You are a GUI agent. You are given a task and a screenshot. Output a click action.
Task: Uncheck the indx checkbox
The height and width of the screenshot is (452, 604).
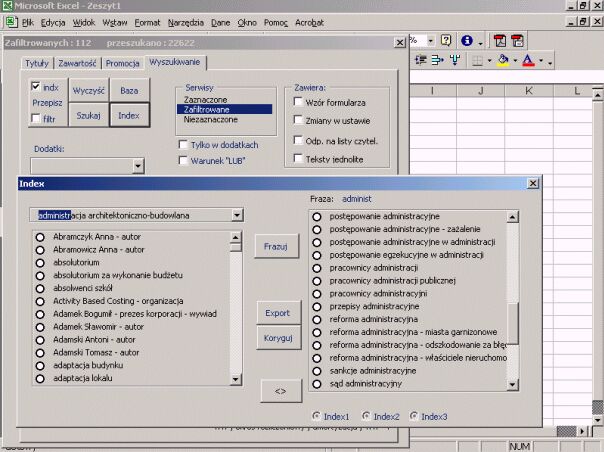tap(36, 88)
